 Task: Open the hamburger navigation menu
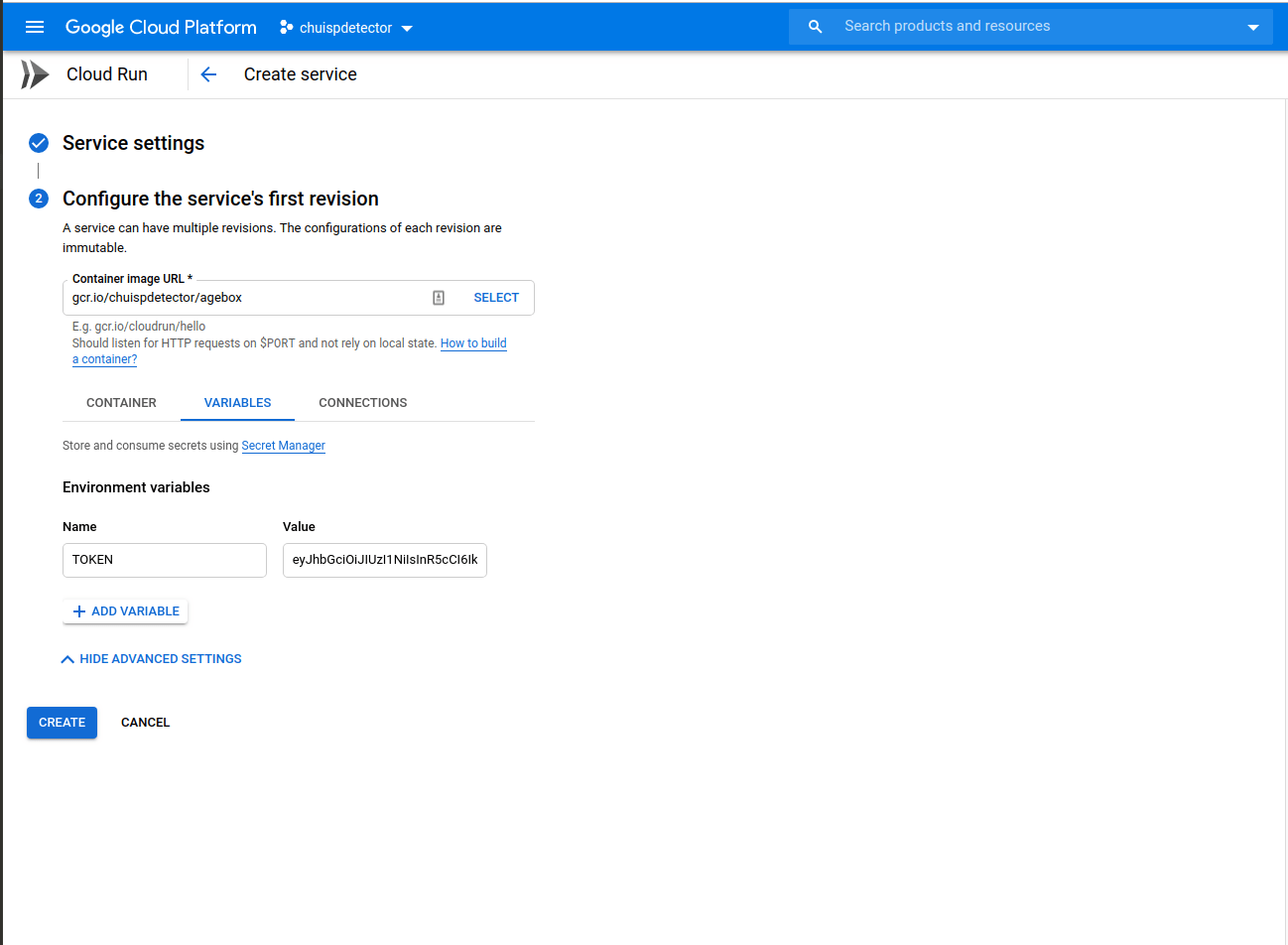(x=35, y=27)
